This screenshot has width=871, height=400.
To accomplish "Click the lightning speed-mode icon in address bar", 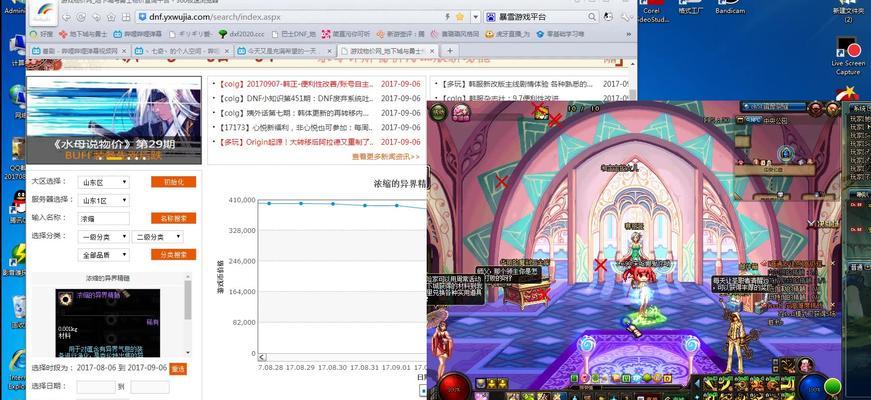I will (448, 17).
